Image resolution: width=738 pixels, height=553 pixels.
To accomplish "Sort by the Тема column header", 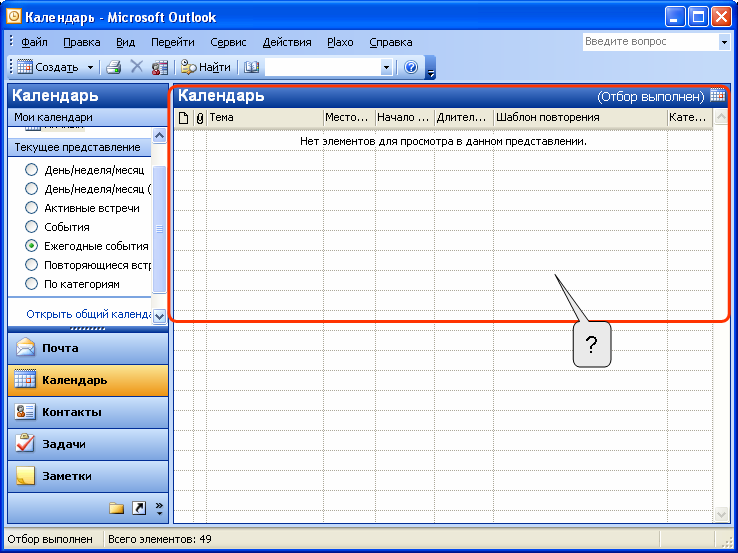I will 265,118.
